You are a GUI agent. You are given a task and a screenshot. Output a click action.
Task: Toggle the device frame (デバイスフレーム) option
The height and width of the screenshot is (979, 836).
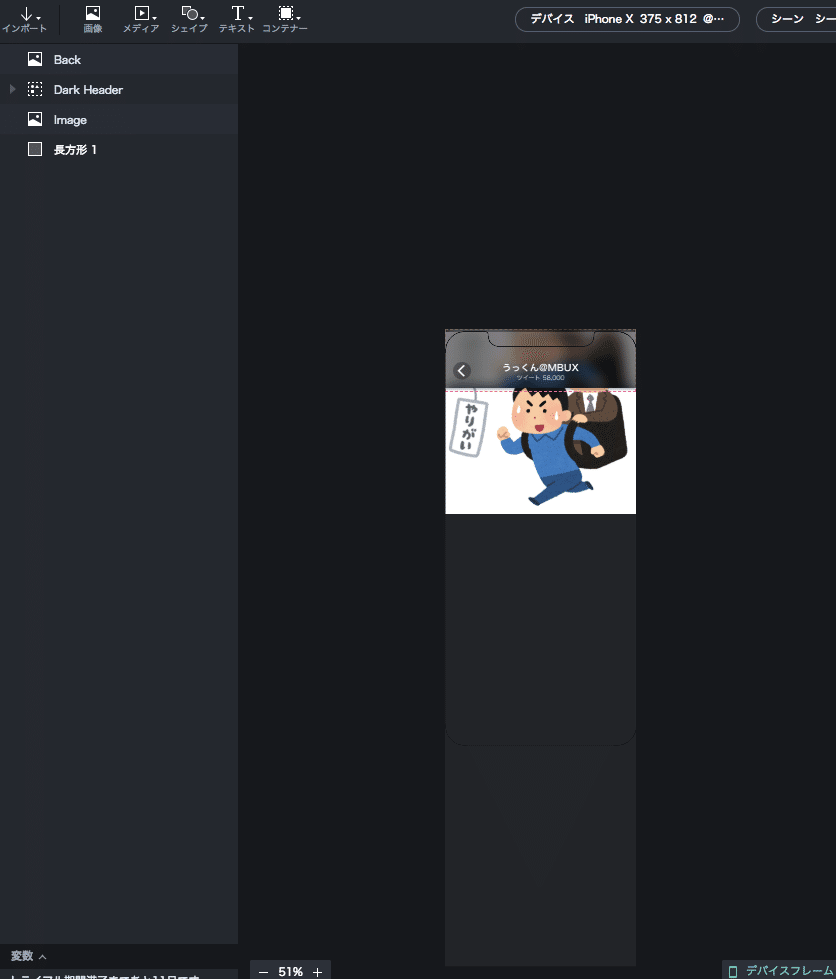pyautogui.click(x=780, y=970)
